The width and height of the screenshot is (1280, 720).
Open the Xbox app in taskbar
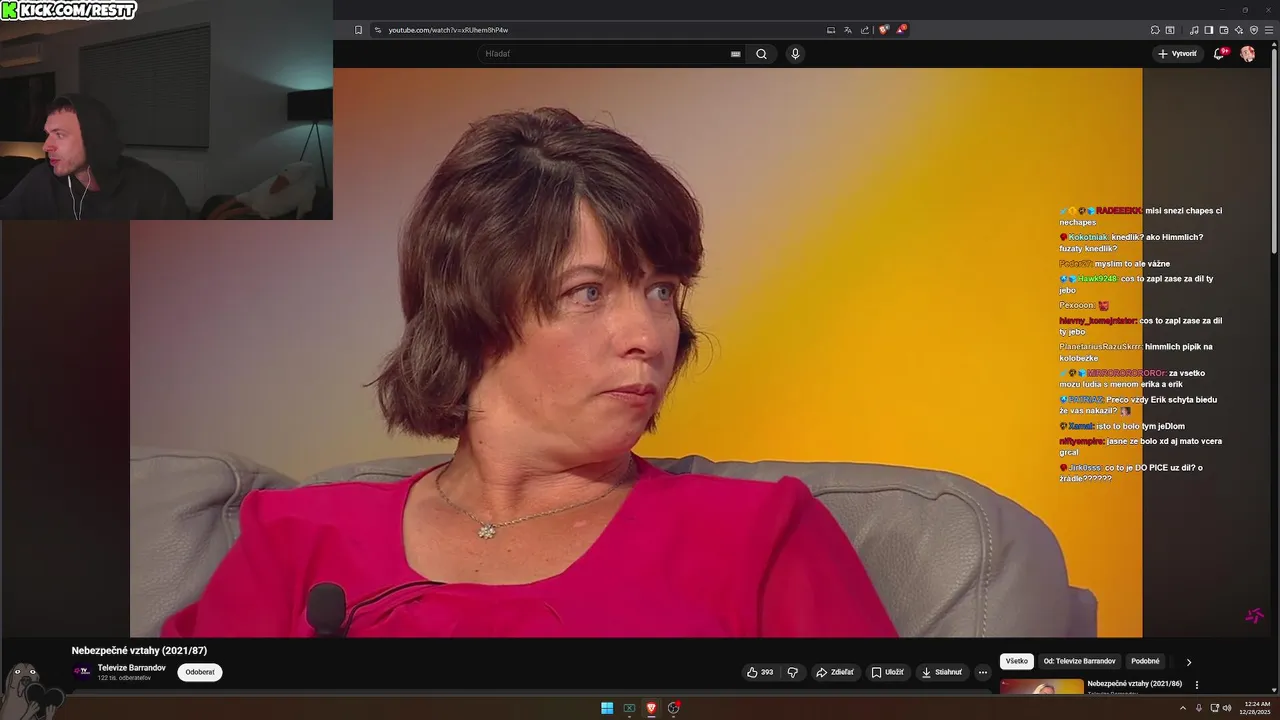(x=629, y=708)
